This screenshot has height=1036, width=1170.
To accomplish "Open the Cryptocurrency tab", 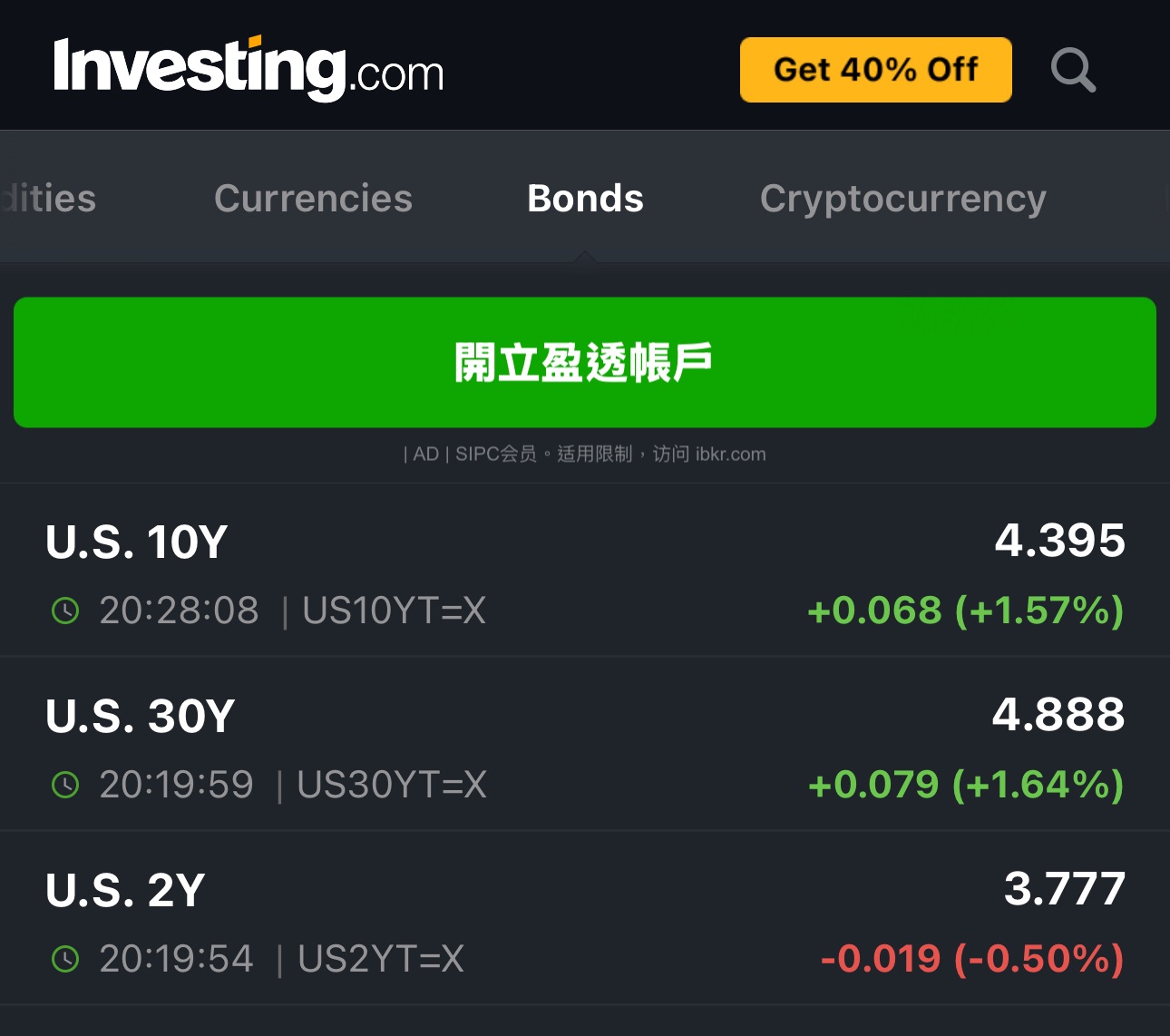I will (902, 199).
